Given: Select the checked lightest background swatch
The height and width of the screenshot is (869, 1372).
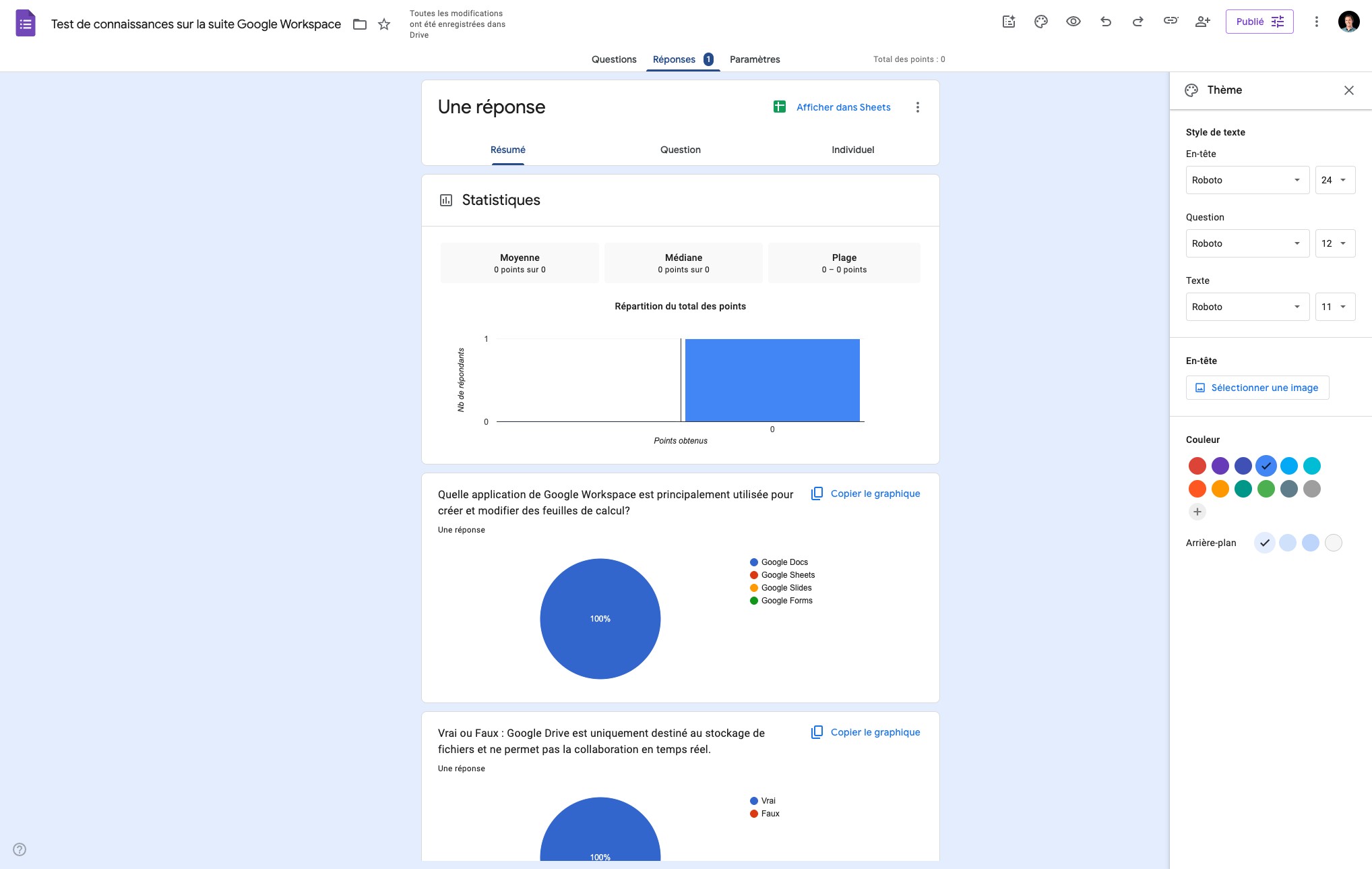Looking at the screenshot, I should tap(1265, 543).
